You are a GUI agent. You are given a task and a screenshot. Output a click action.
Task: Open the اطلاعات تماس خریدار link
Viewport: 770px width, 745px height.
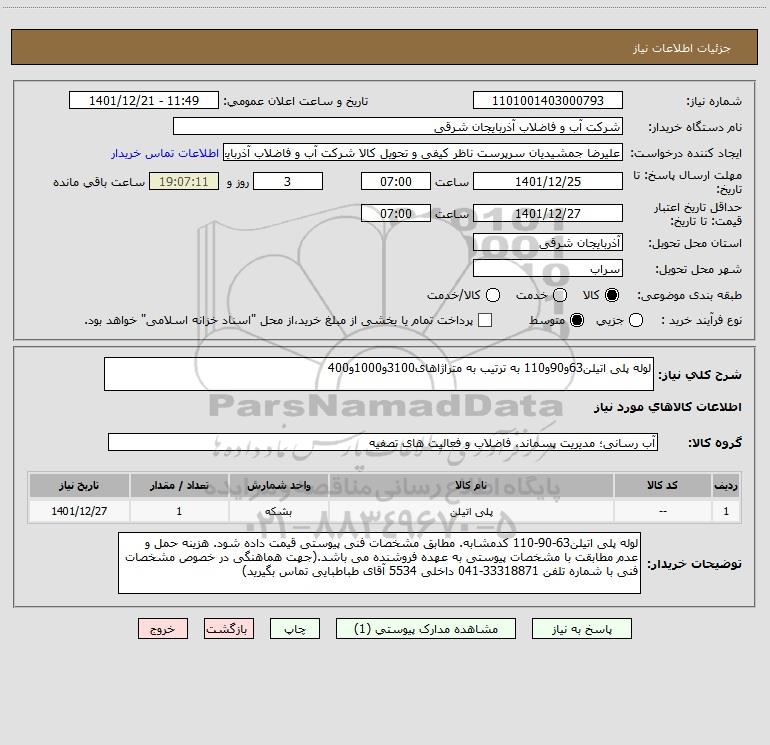coord(165,153)
